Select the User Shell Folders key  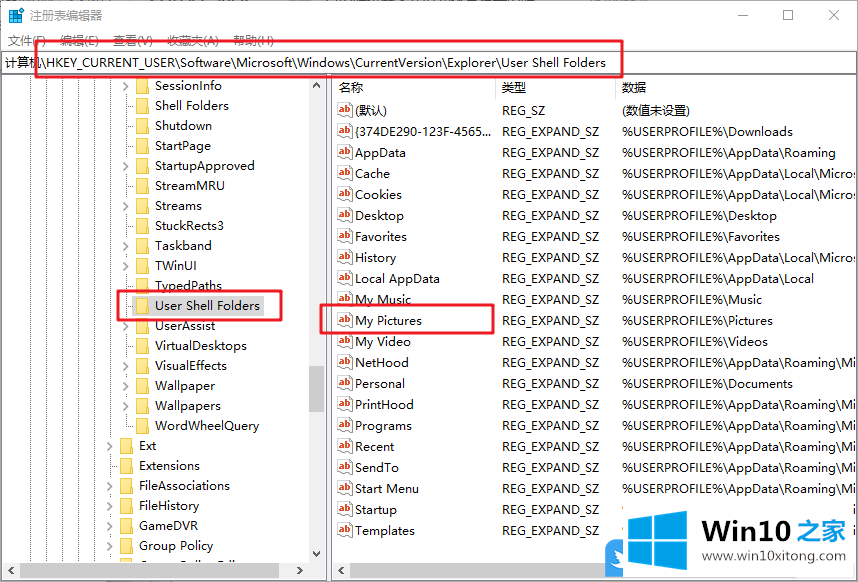207,305
